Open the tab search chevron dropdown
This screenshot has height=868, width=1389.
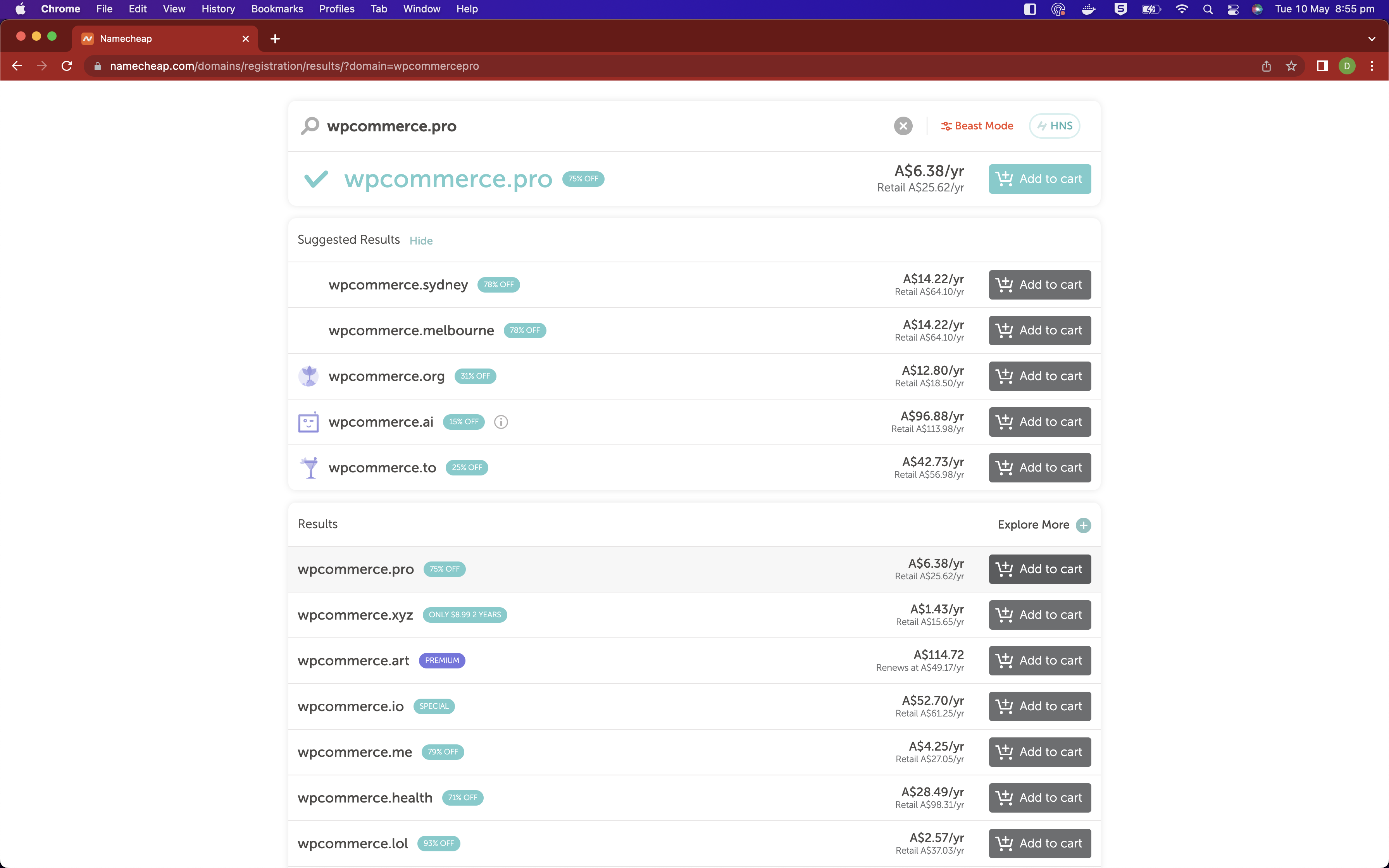1371,38
